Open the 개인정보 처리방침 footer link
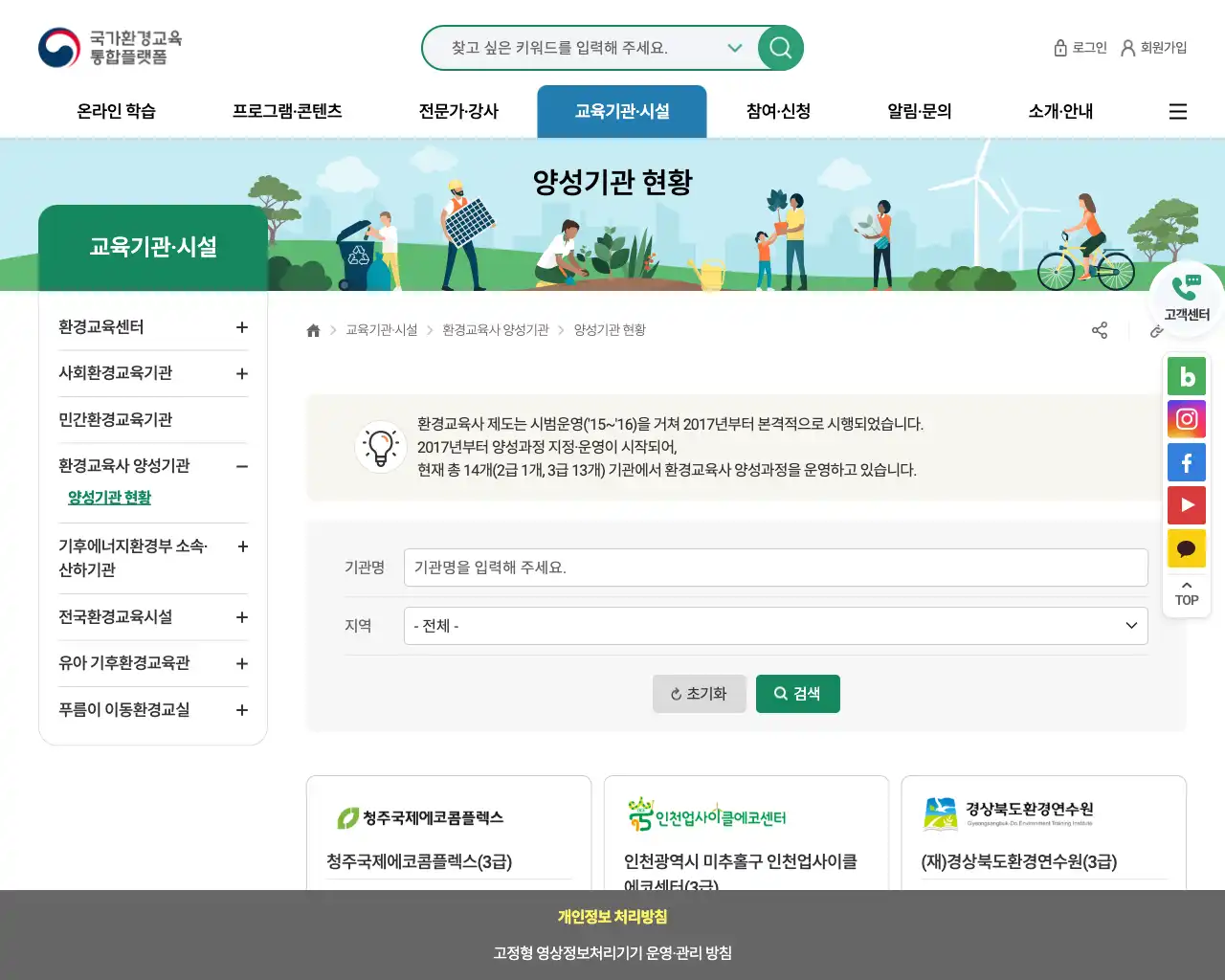 (612, 916)
